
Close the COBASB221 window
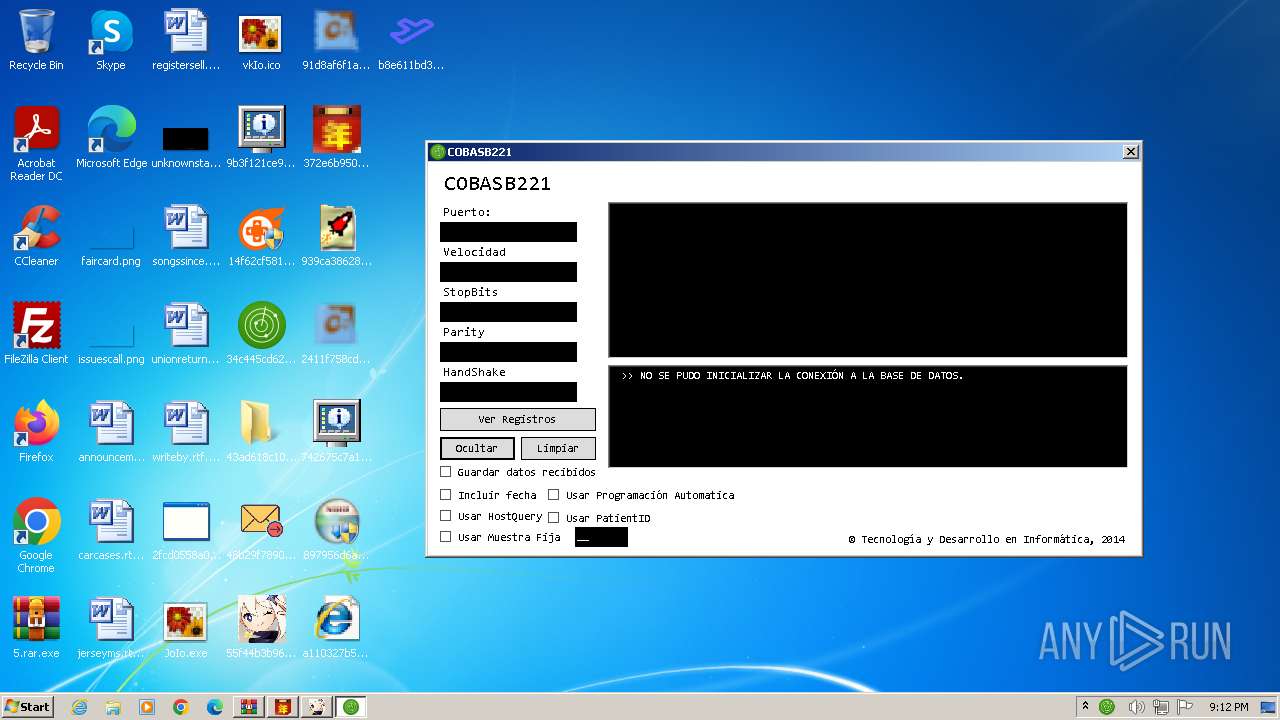coord(1130,152)
